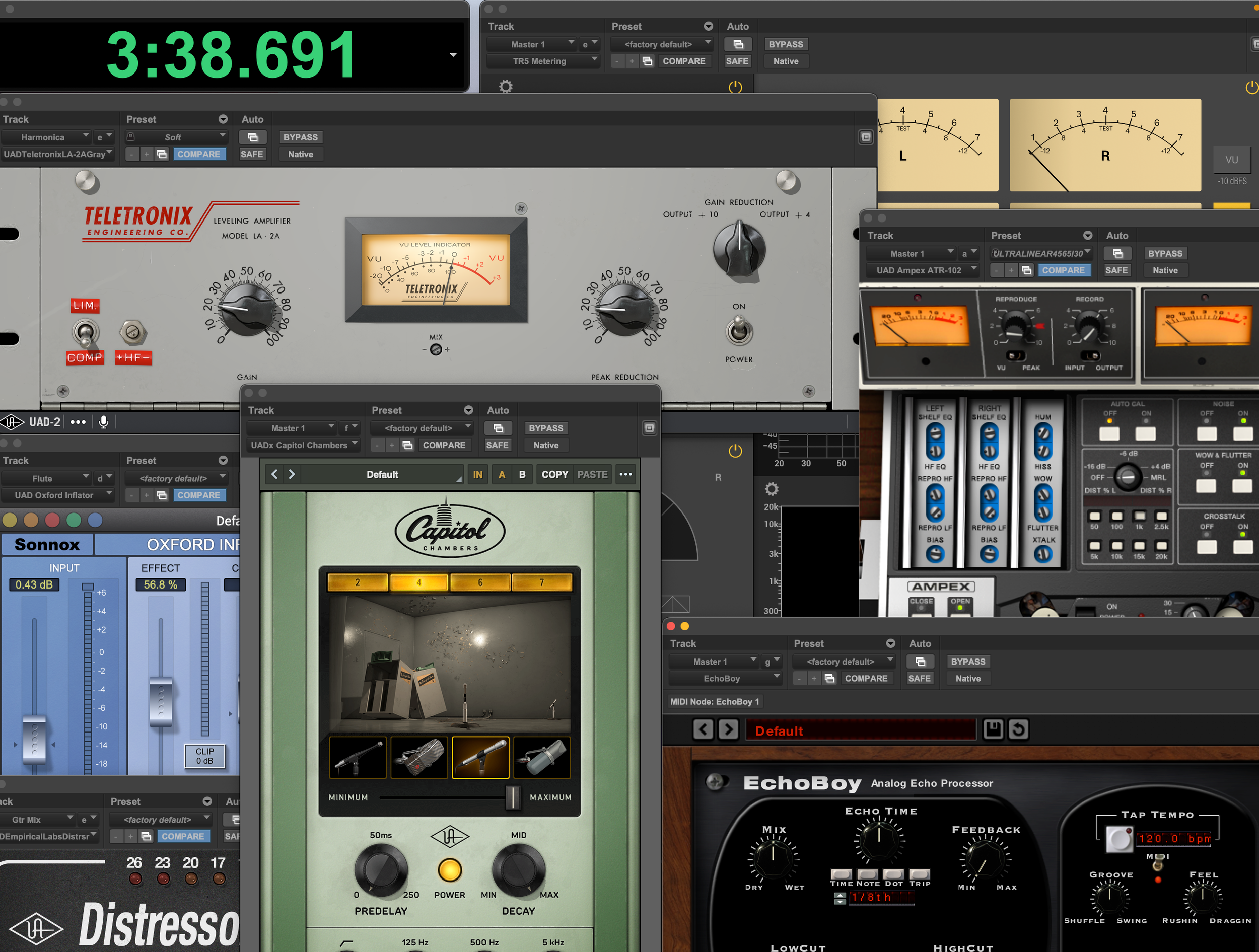Select the third microphone in Capitol Chambers

tap(480, 757)
